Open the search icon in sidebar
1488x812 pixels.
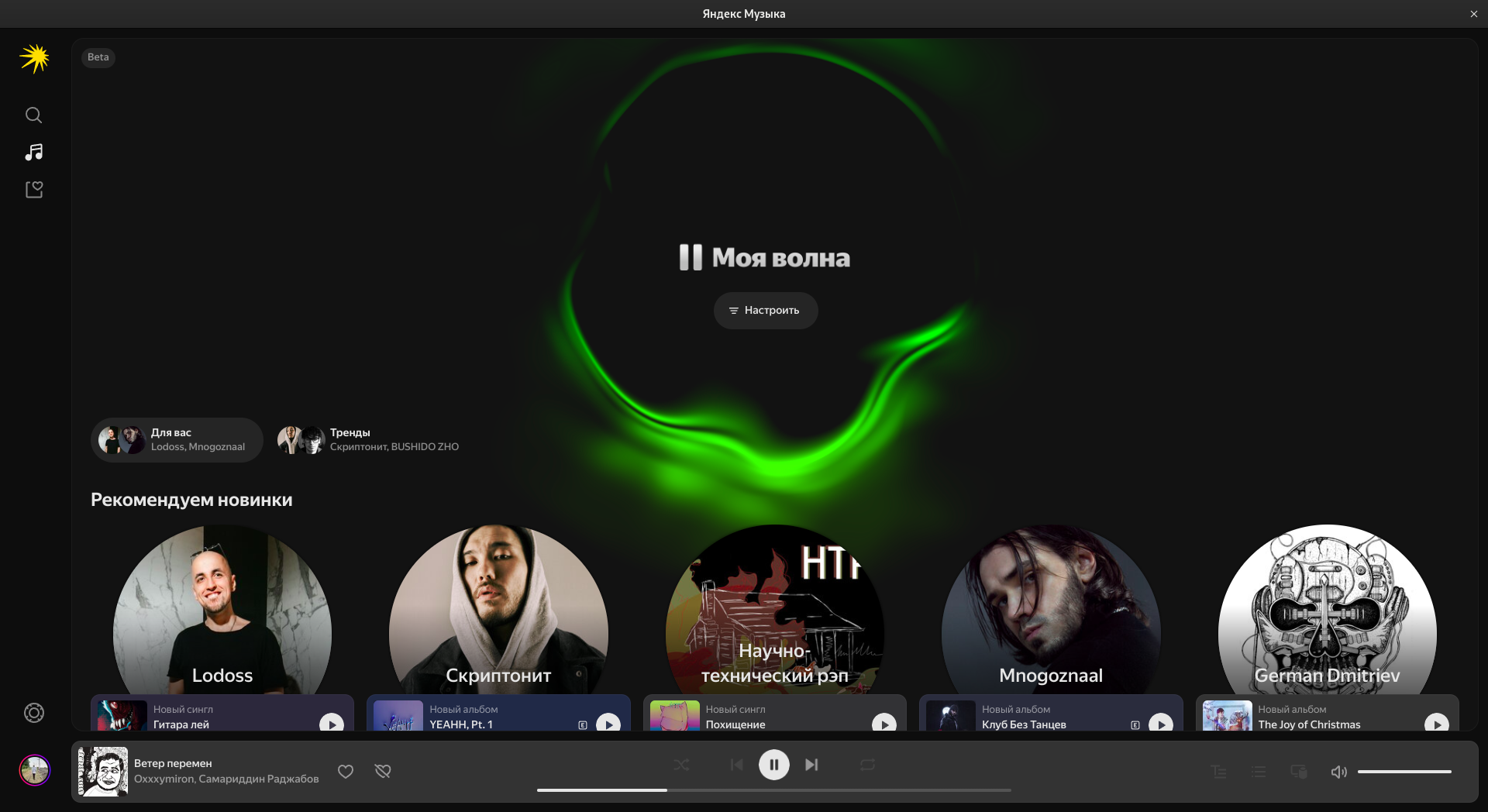pos(33,115)
